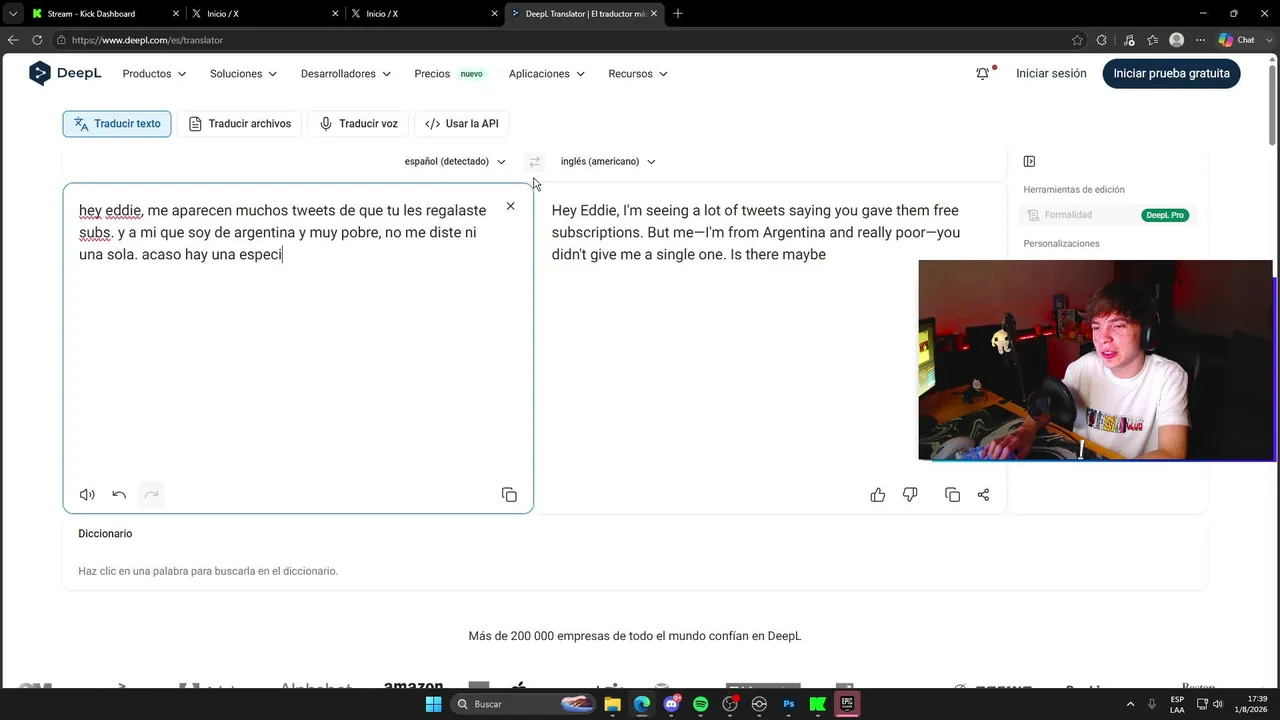Open the target language dropdown inglés (americano)
The image size is (1280, 720).
tap(608, 162)
